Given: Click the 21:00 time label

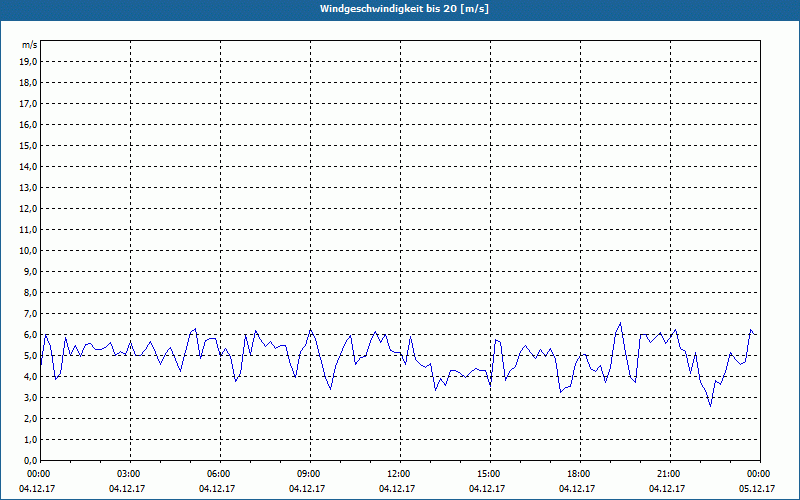Looking at the screenshot, I should (x=670, y=474).
